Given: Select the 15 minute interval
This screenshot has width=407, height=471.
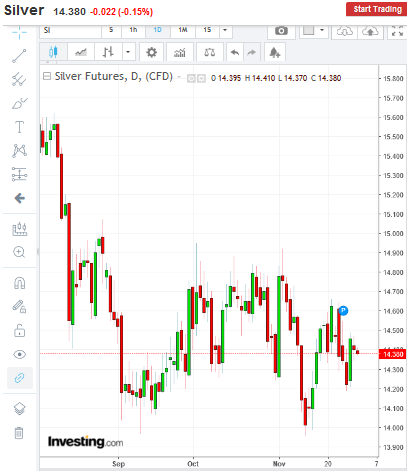Looking at the screenshot, I should click(207, 30).
